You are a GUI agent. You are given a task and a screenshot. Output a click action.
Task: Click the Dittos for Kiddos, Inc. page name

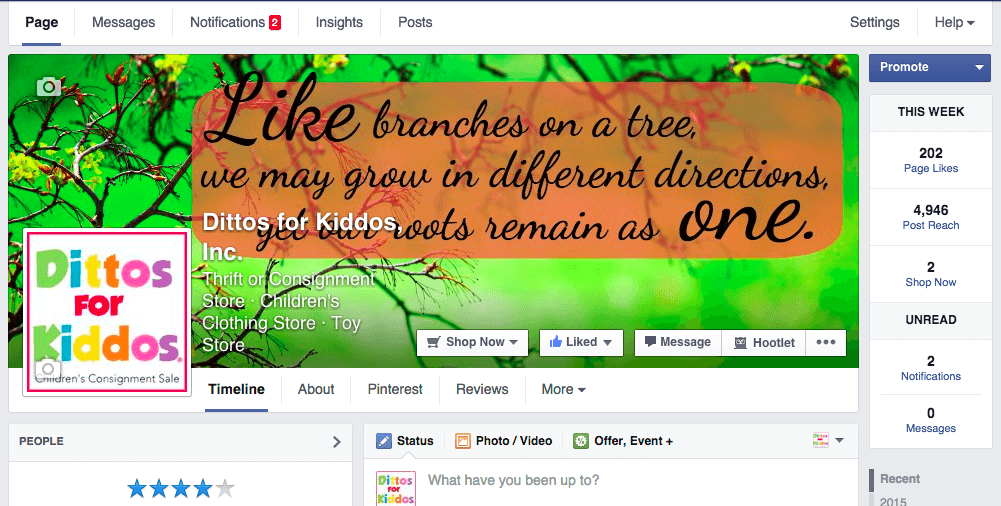click(302, 237)
